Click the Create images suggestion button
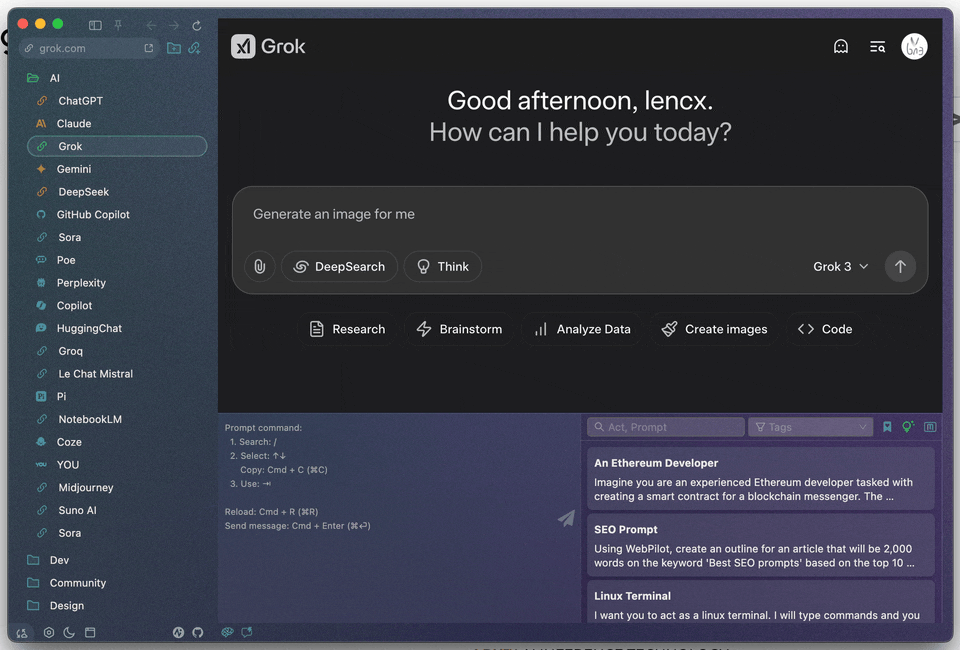The width and height of the screenshot is (960, 650). coord(714,329)
